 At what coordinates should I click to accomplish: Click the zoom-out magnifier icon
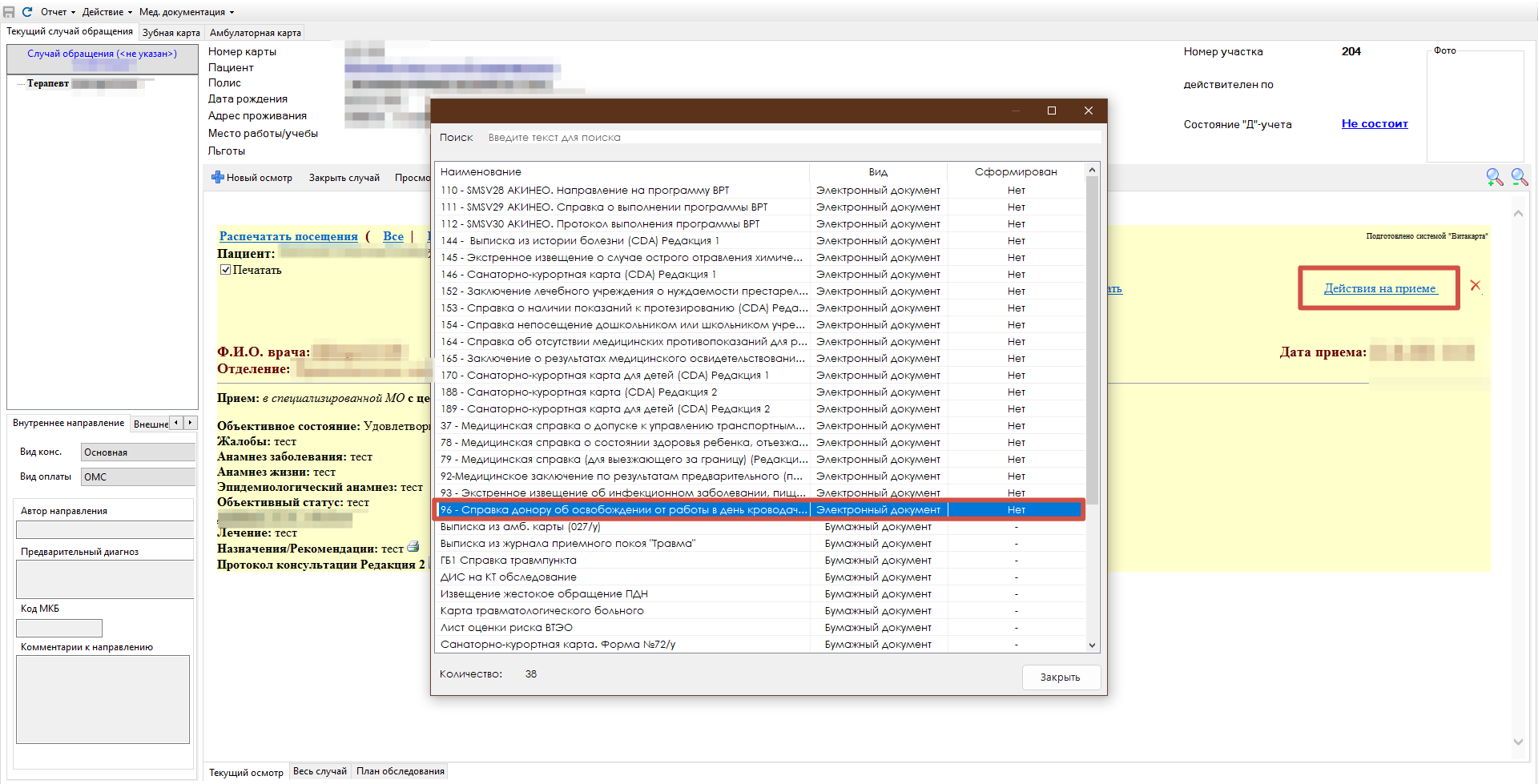(1520, 177)
